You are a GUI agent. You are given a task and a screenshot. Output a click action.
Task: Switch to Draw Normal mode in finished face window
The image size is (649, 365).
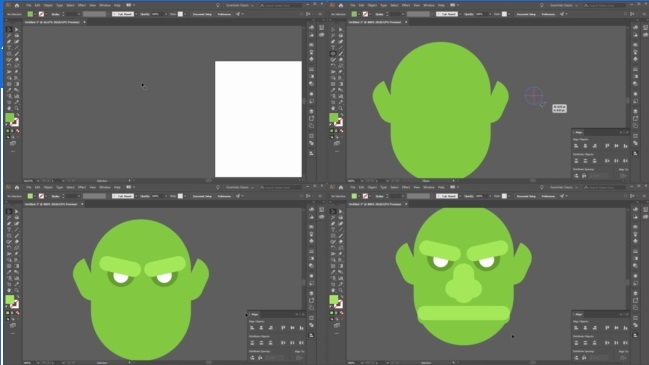pyautogui.click(x=332, y=319)
